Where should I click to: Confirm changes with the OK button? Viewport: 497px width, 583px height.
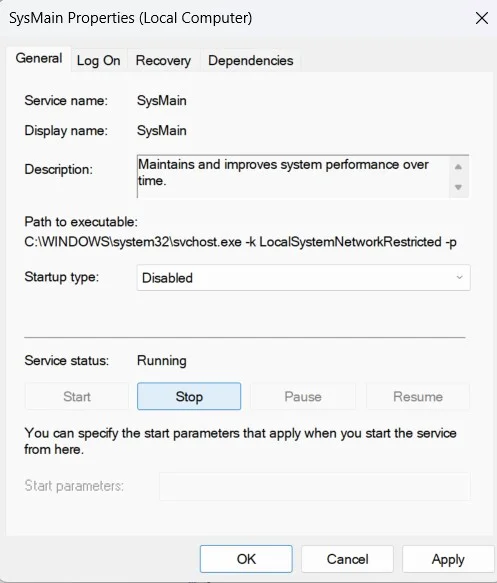coord(246,559)
